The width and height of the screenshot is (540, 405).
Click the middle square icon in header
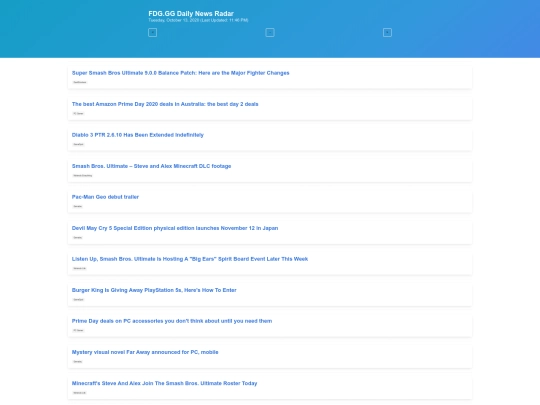pos(270,32)
